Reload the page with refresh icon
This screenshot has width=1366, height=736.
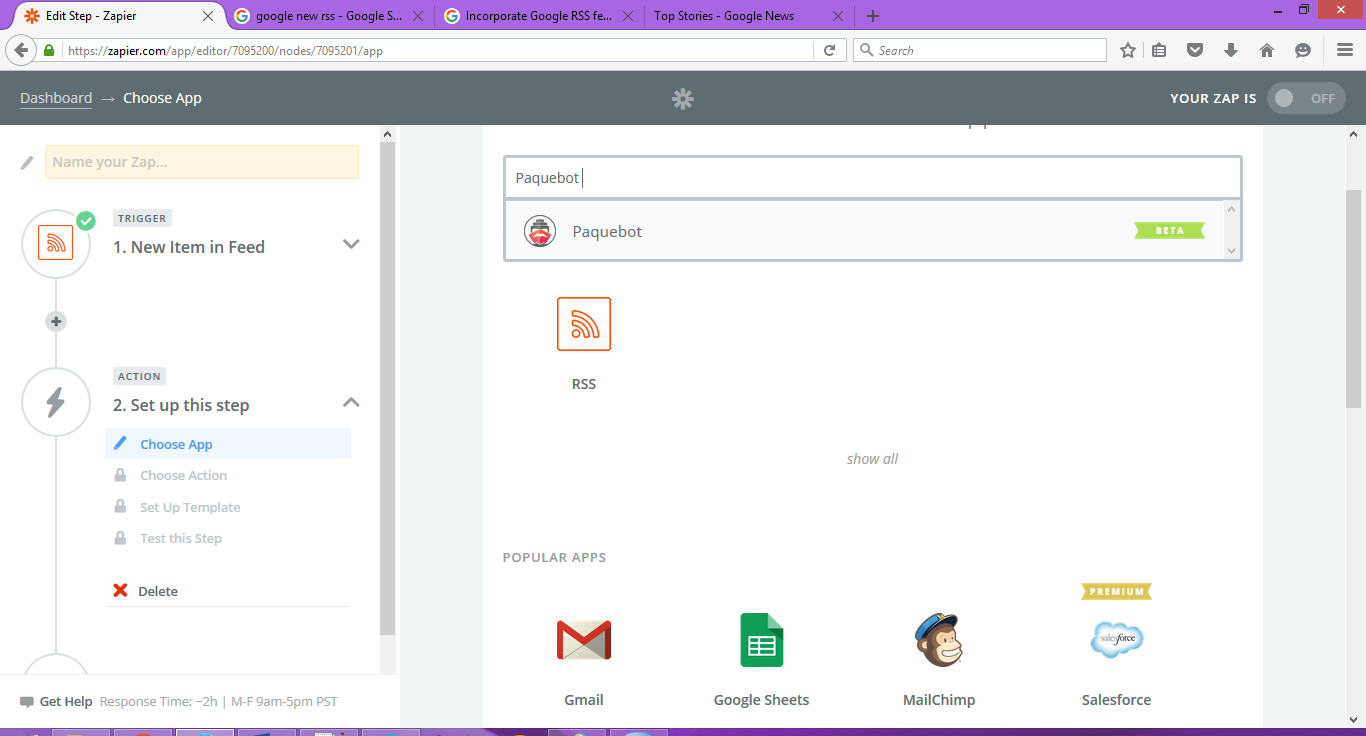829,50
